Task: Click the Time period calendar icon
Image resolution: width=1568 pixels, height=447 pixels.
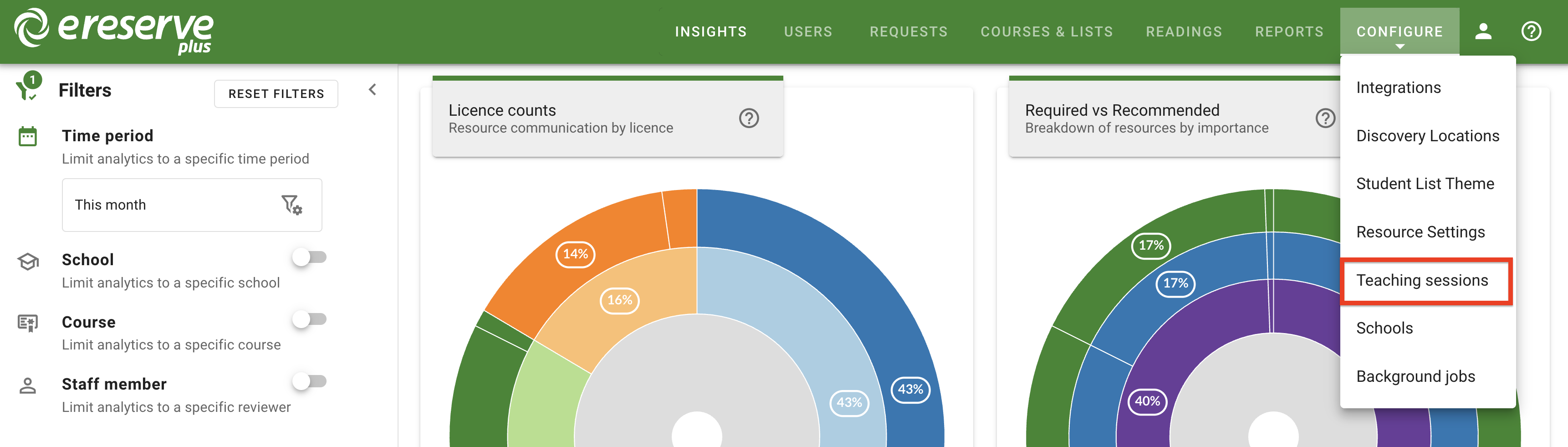Action: tap(28, 136)
